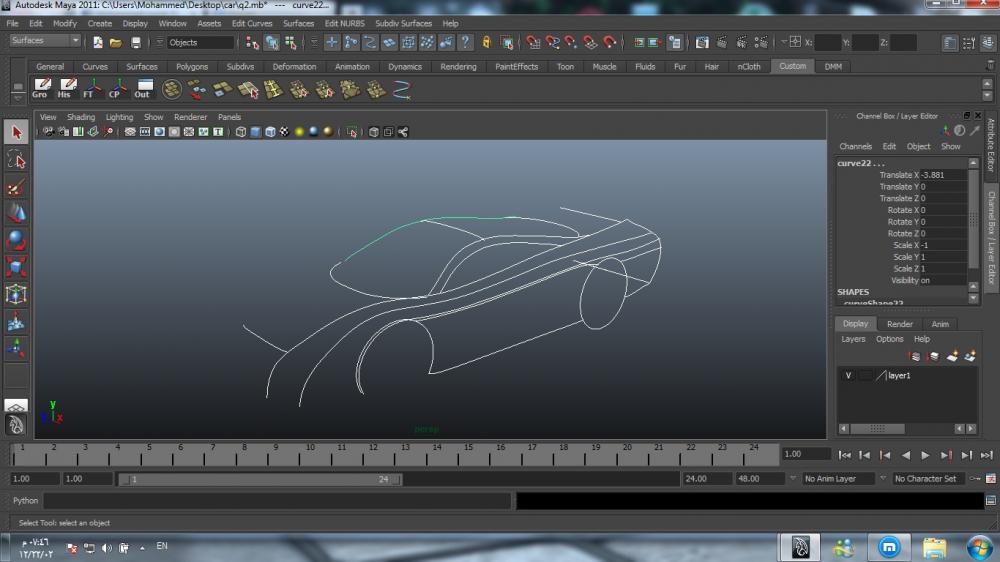The image size is (1000, 562).
Task: Switch to the Polygons shelf tab
Action: coord(191,67)
